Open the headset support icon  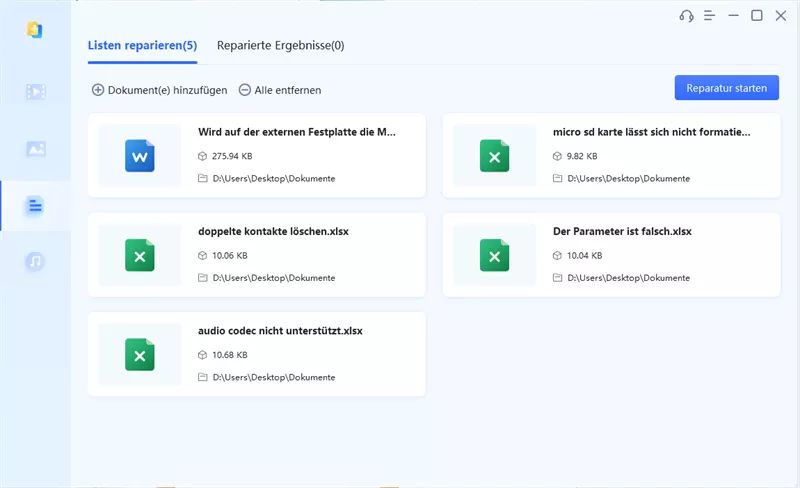(x=686, y=16)
